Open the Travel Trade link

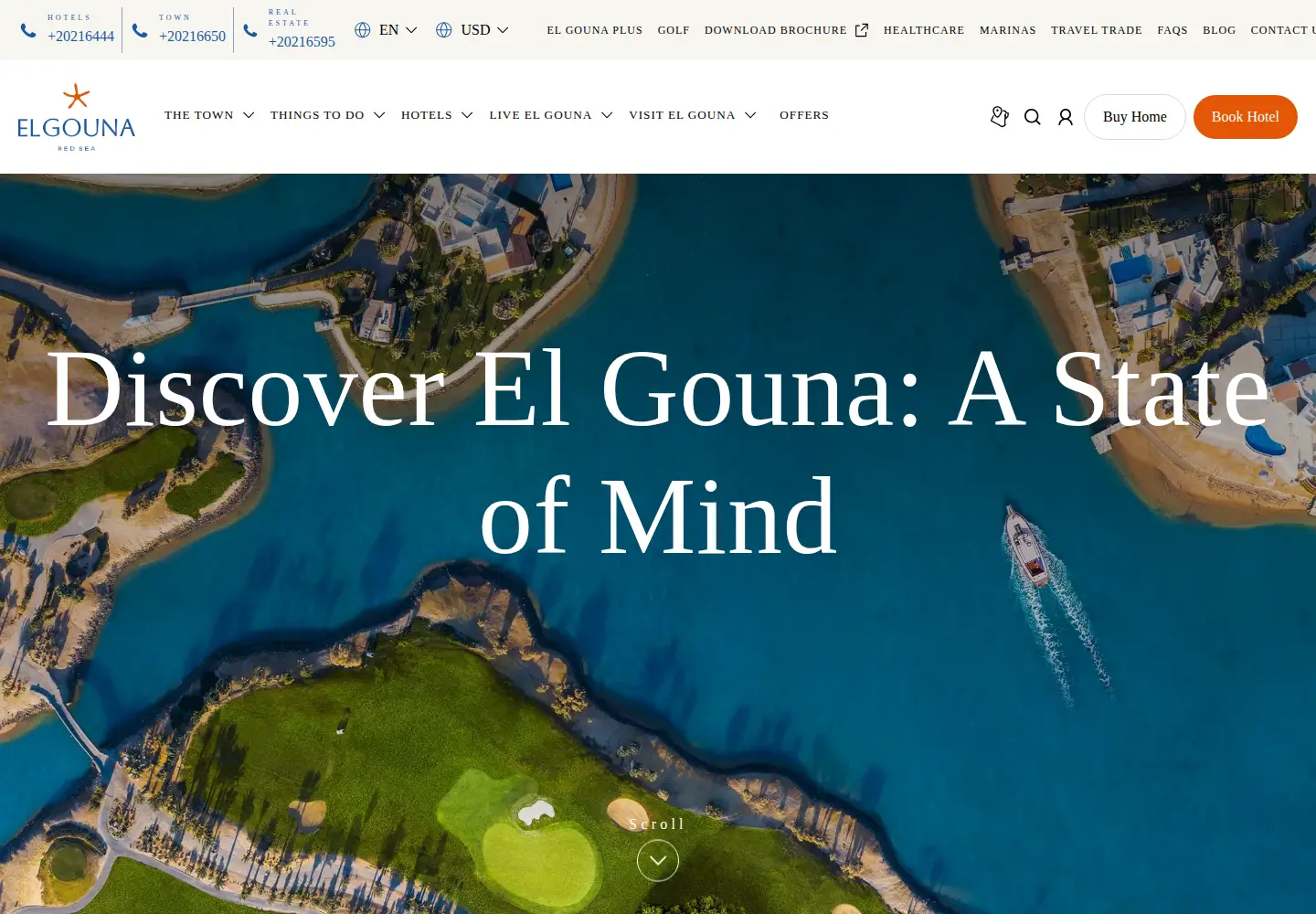[1097, 30]
